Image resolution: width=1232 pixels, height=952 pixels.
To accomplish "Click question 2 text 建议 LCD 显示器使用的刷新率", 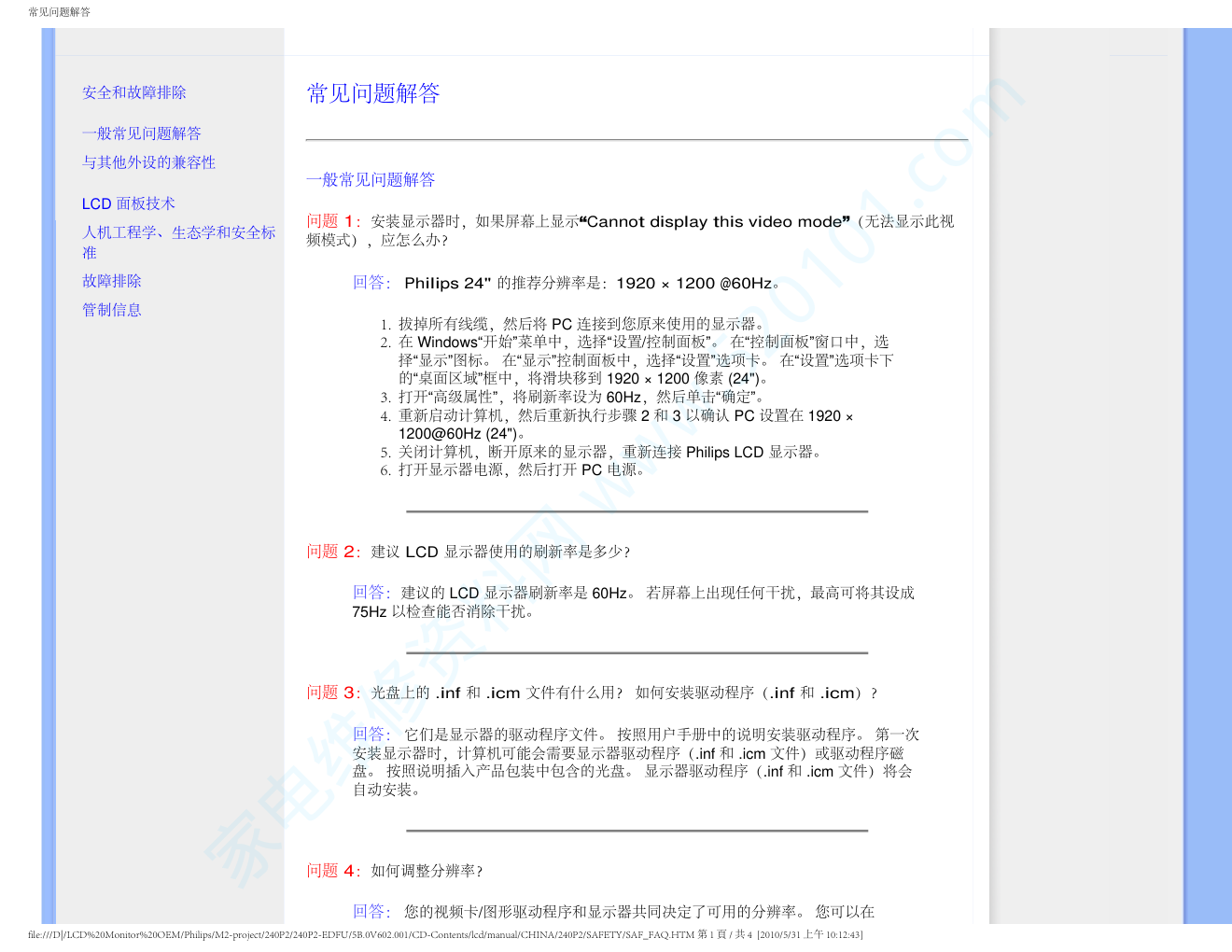I will [500, 552].
